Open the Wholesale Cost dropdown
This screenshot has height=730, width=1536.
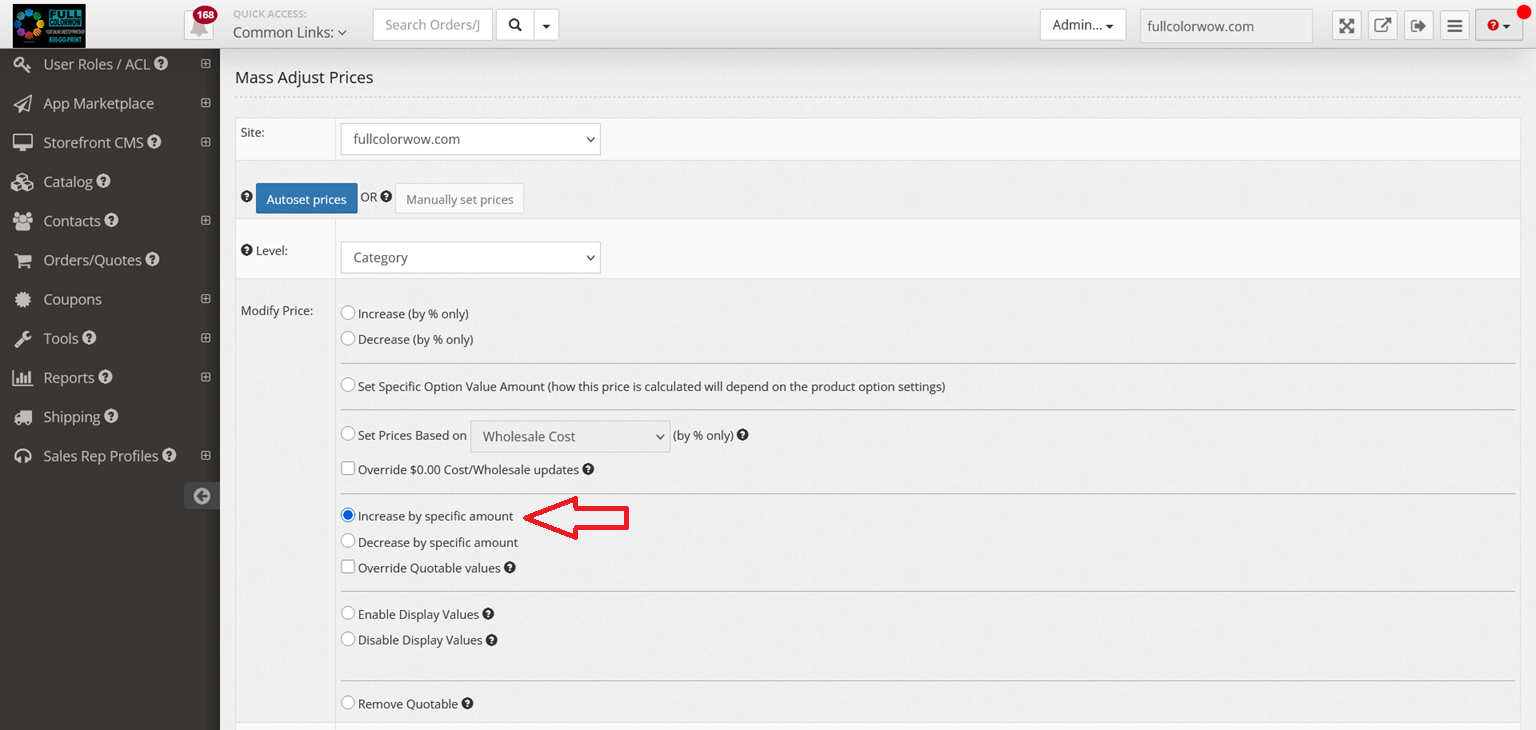[570, 436]
